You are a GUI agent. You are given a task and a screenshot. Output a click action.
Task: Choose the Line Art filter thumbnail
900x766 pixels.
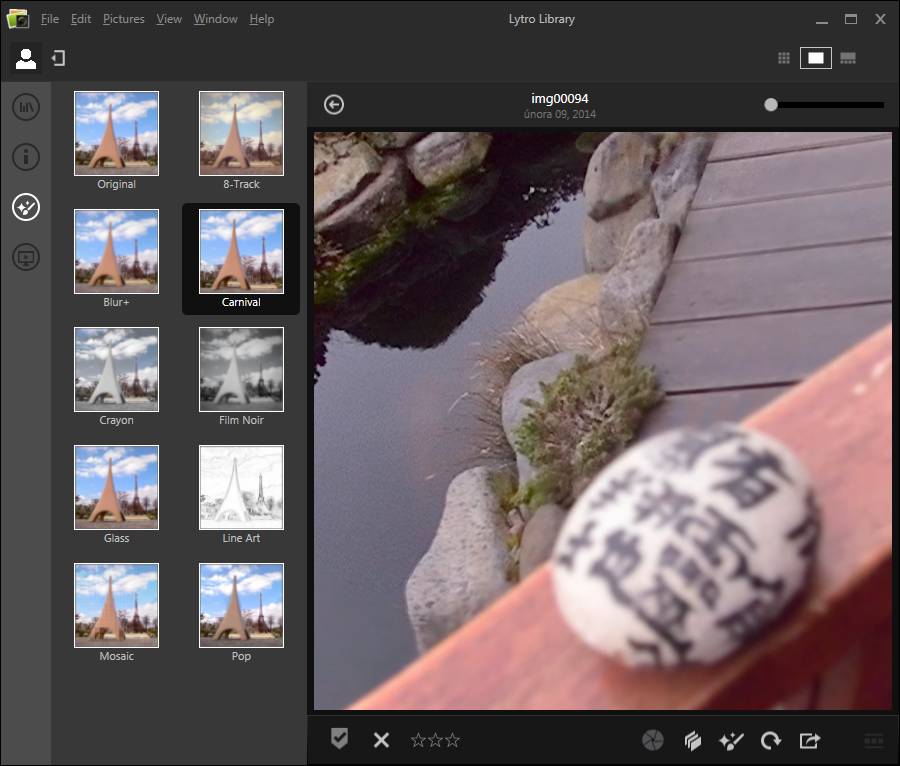[x=241, y=488]
